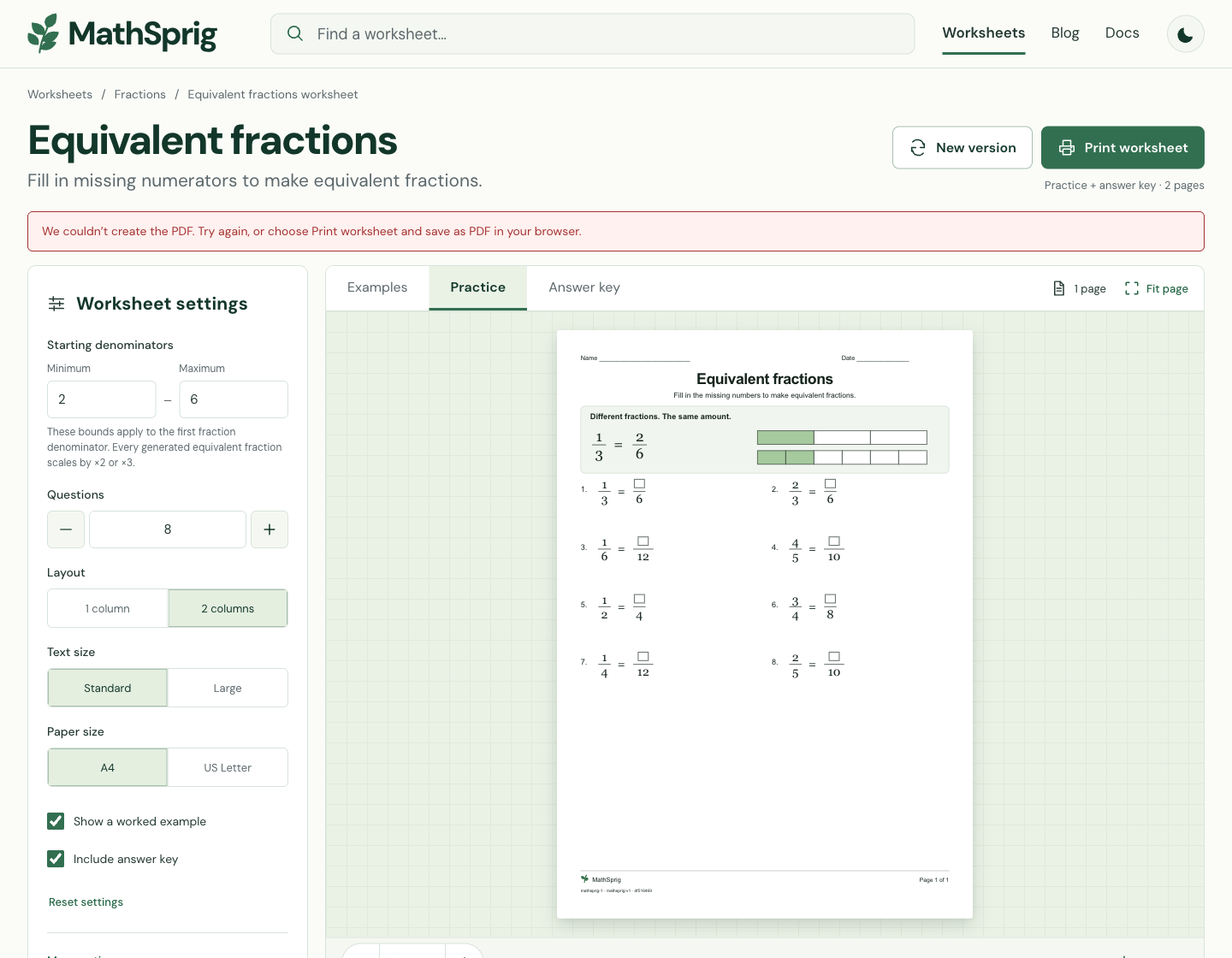This screenshot has width=1232, height=958.
Task: Click the printer icon in Print worksheet
Action: point(1067,148)
